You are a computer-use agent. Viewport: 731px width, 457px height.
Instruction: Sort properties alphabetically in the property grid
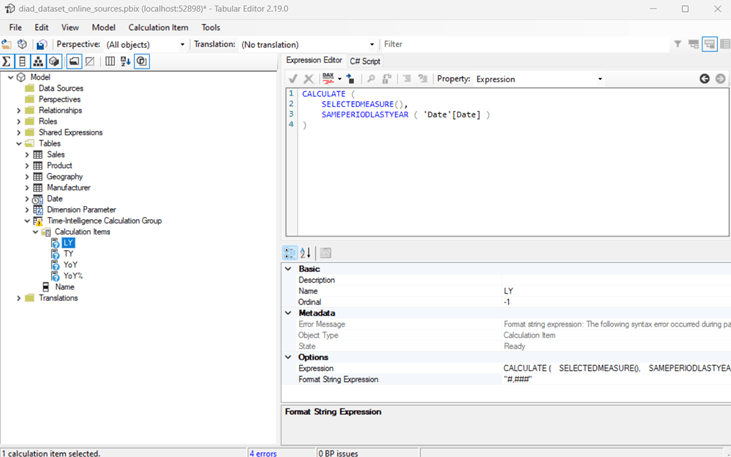pos(306,253)
